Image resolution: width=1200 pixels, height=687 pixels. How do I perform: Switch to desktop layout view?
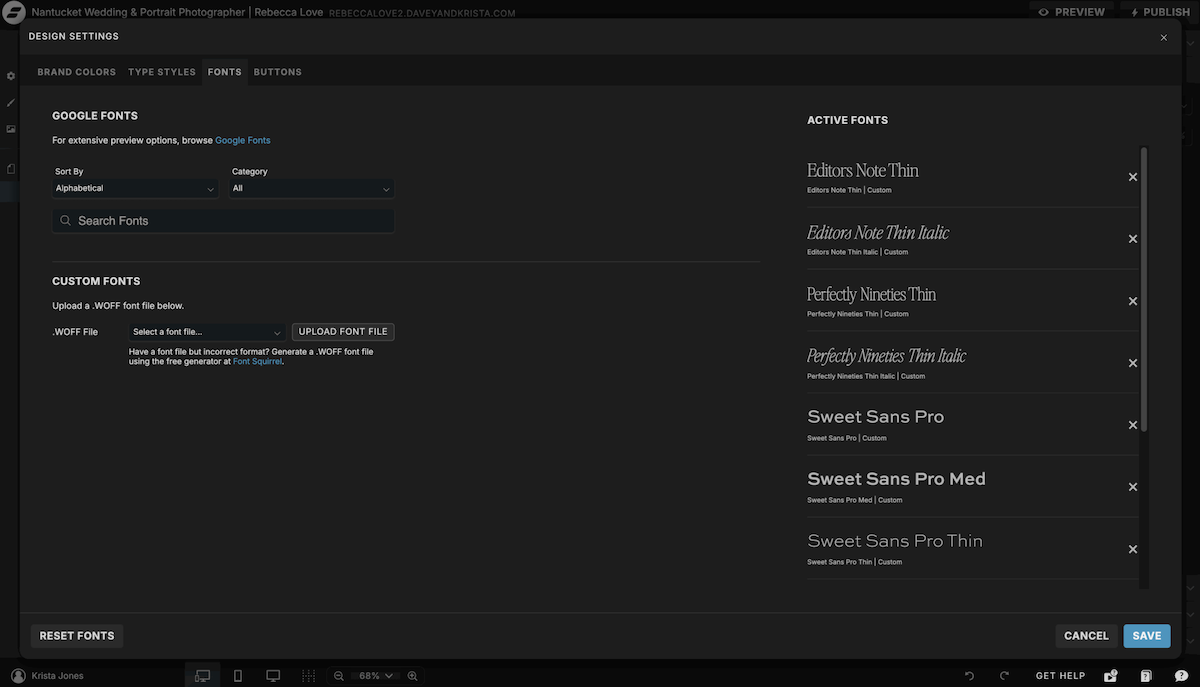(203, 676)
